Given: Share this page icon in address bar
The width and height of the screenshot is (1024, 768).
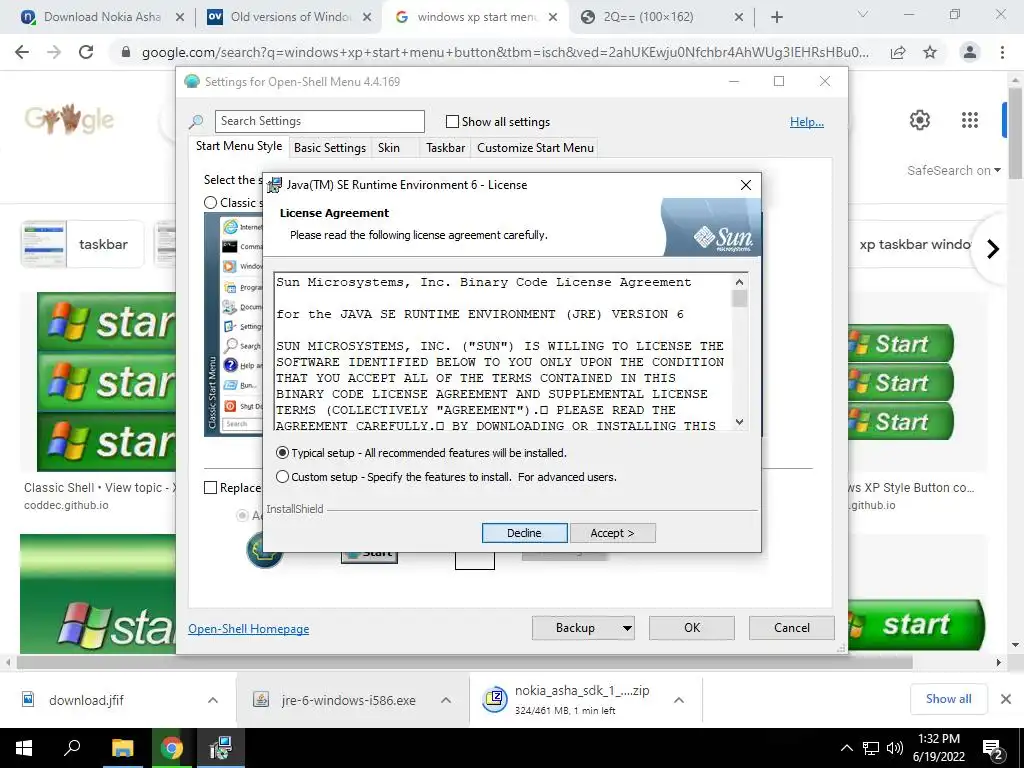Looking at the screenshot, I should point(898,52).
